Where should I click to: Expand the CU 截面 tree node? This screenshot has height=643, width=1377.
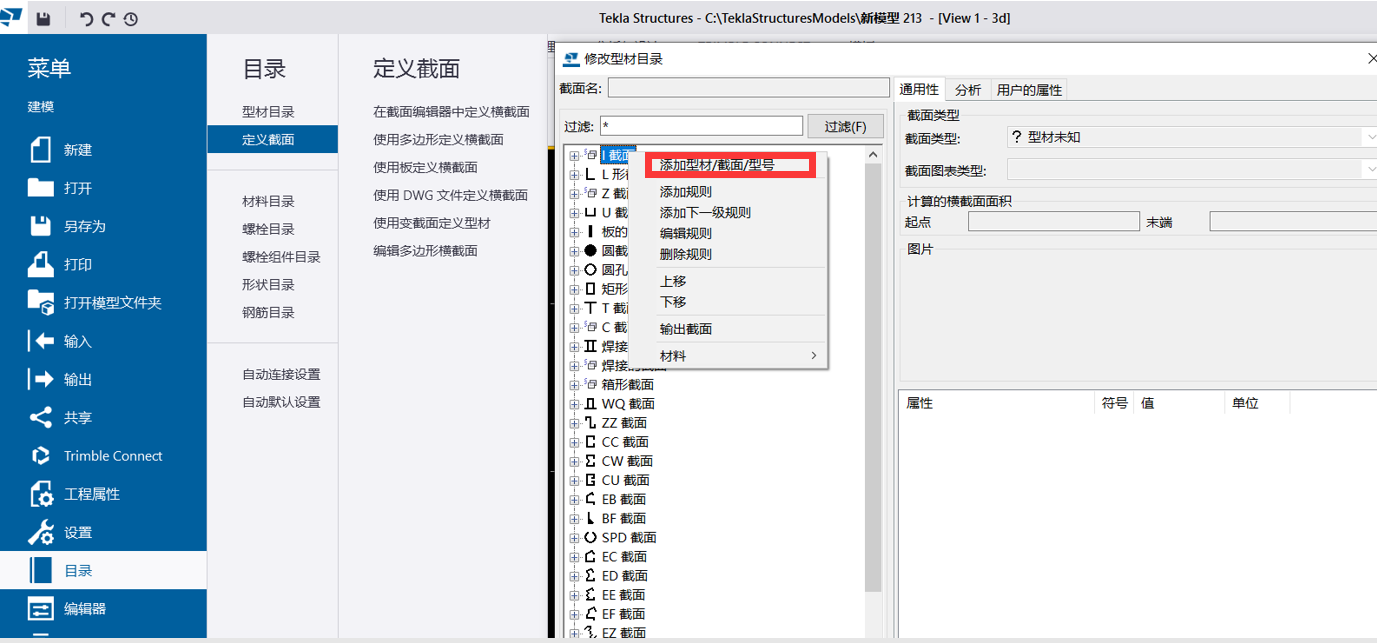(x=574, y=480)
